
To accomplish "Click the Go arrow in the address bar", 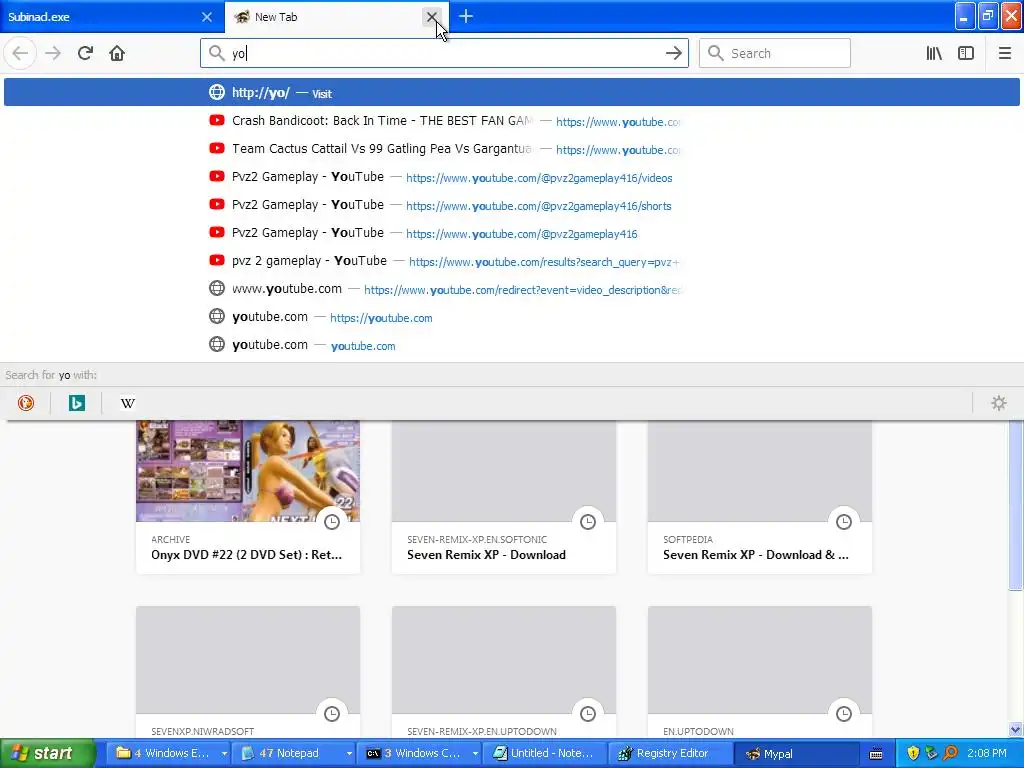I will coord(673,54).
